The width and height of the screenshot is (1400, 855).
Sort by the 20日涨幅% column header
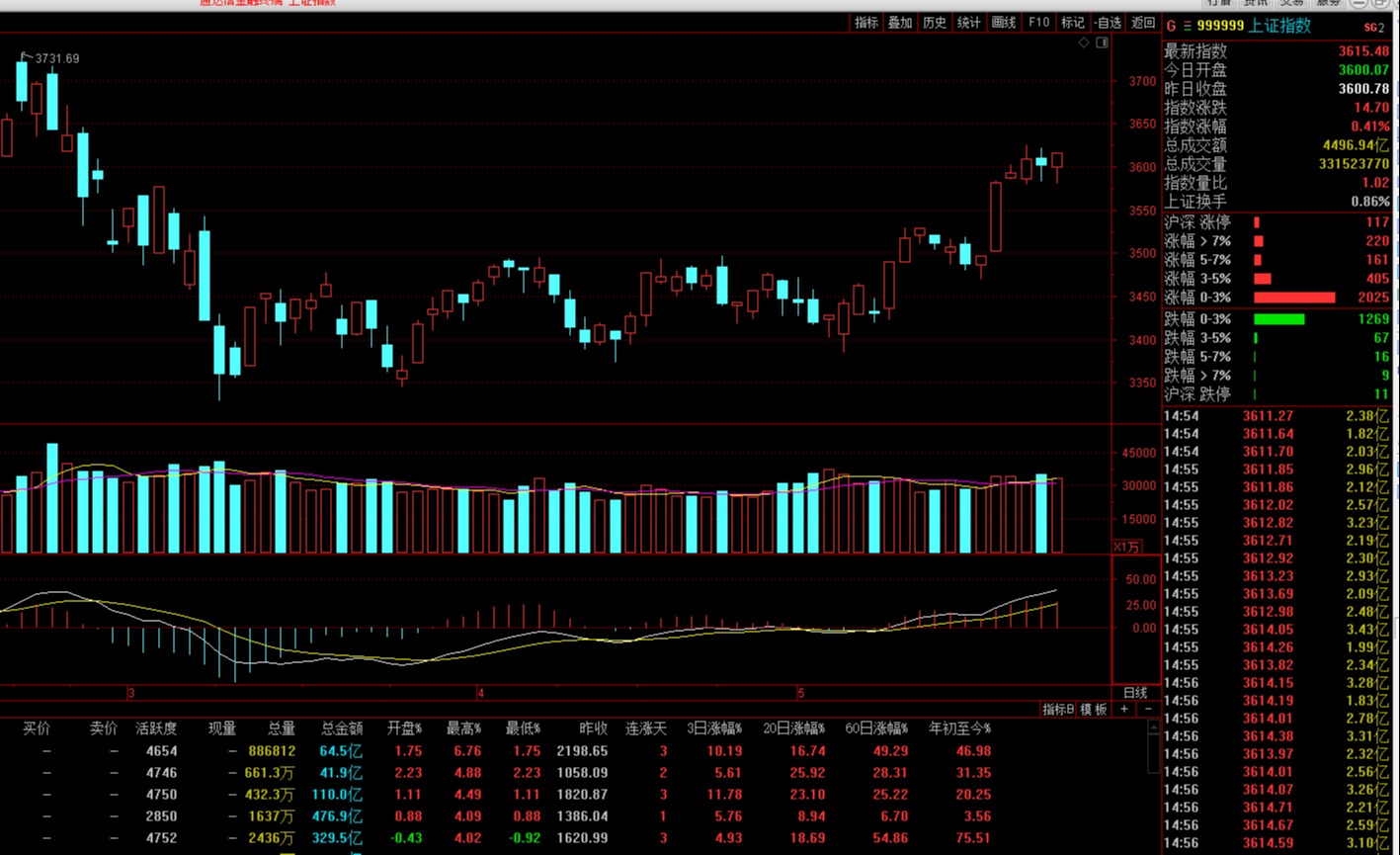794,728
